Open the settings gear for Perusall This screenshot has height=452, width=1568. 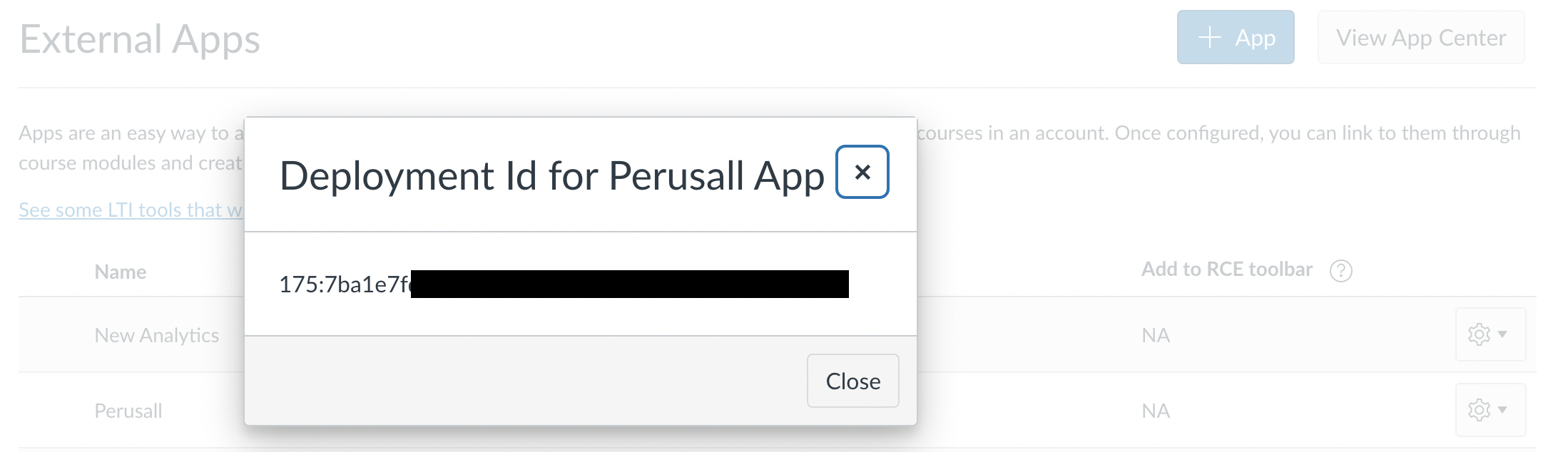click(x=1479, y=410)
